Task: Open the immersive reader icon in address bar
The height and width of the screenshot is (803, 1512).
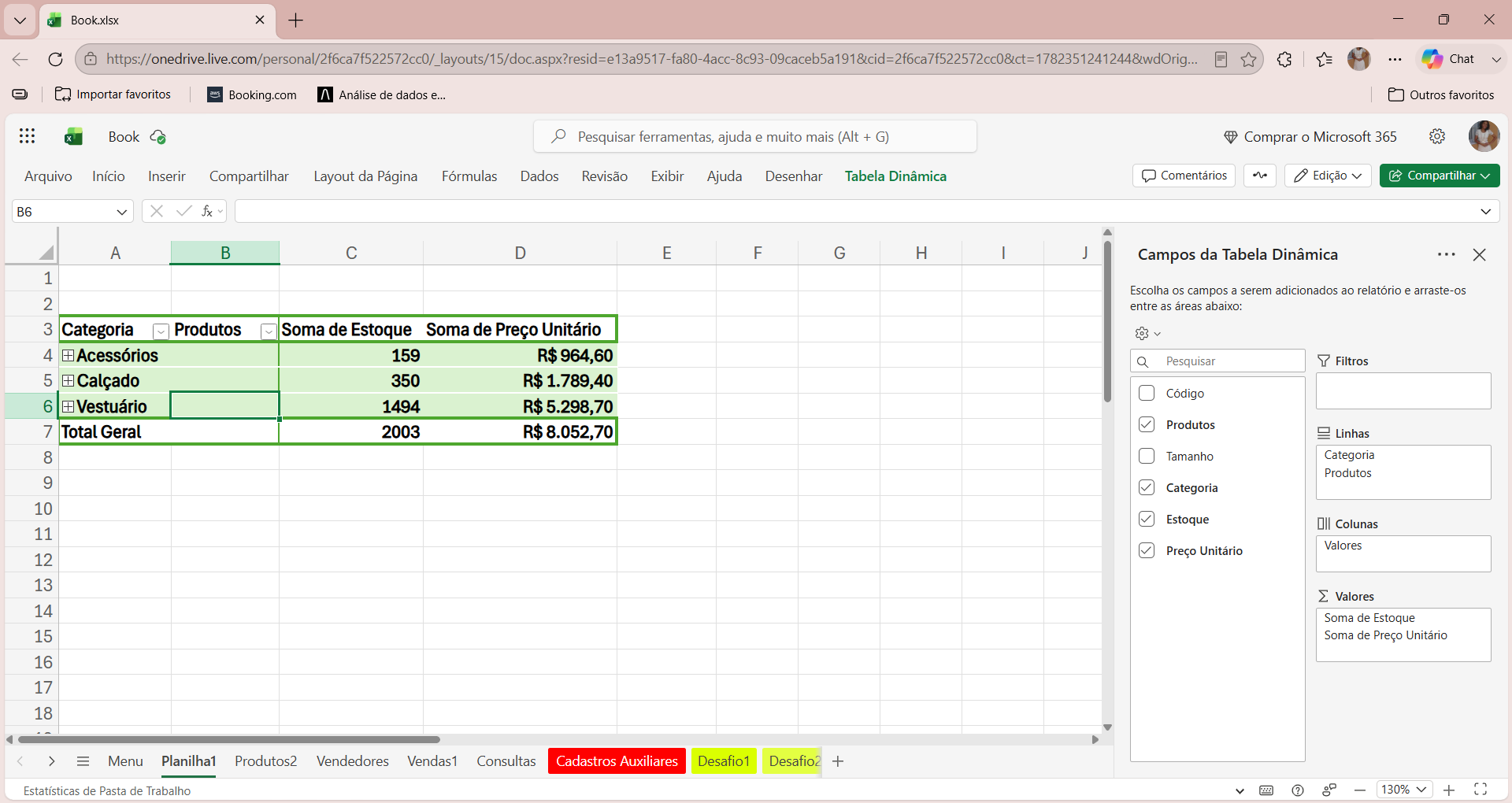Action: (1221, 59)
